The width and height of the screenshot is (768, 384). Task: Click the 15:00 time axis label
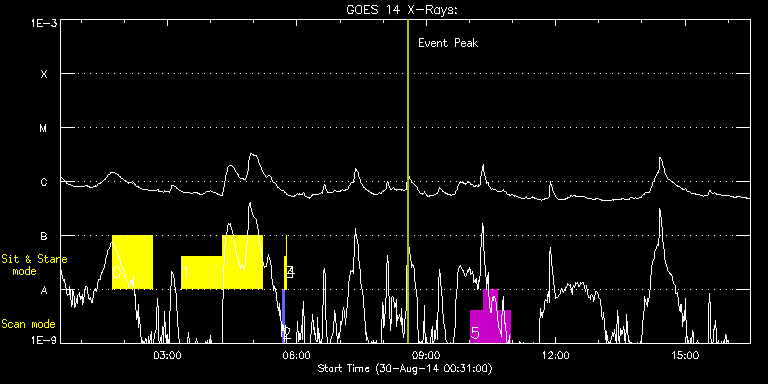pos(686,355)
